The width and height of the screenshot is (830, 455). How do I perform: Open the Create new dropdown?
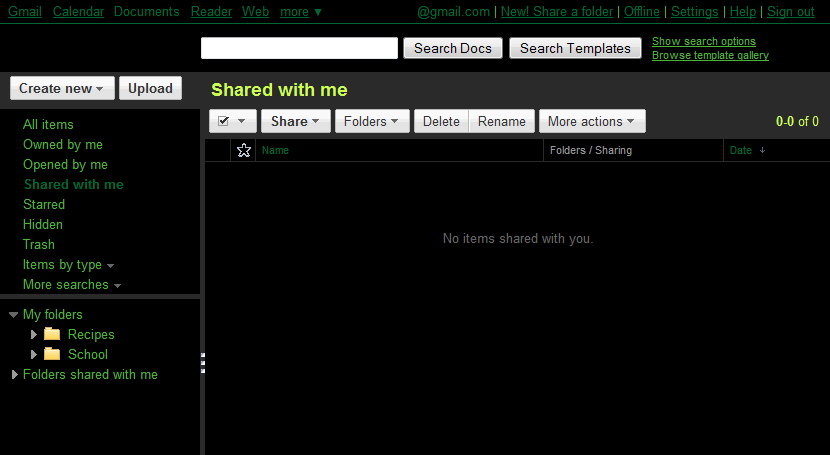tap(62, 88)
